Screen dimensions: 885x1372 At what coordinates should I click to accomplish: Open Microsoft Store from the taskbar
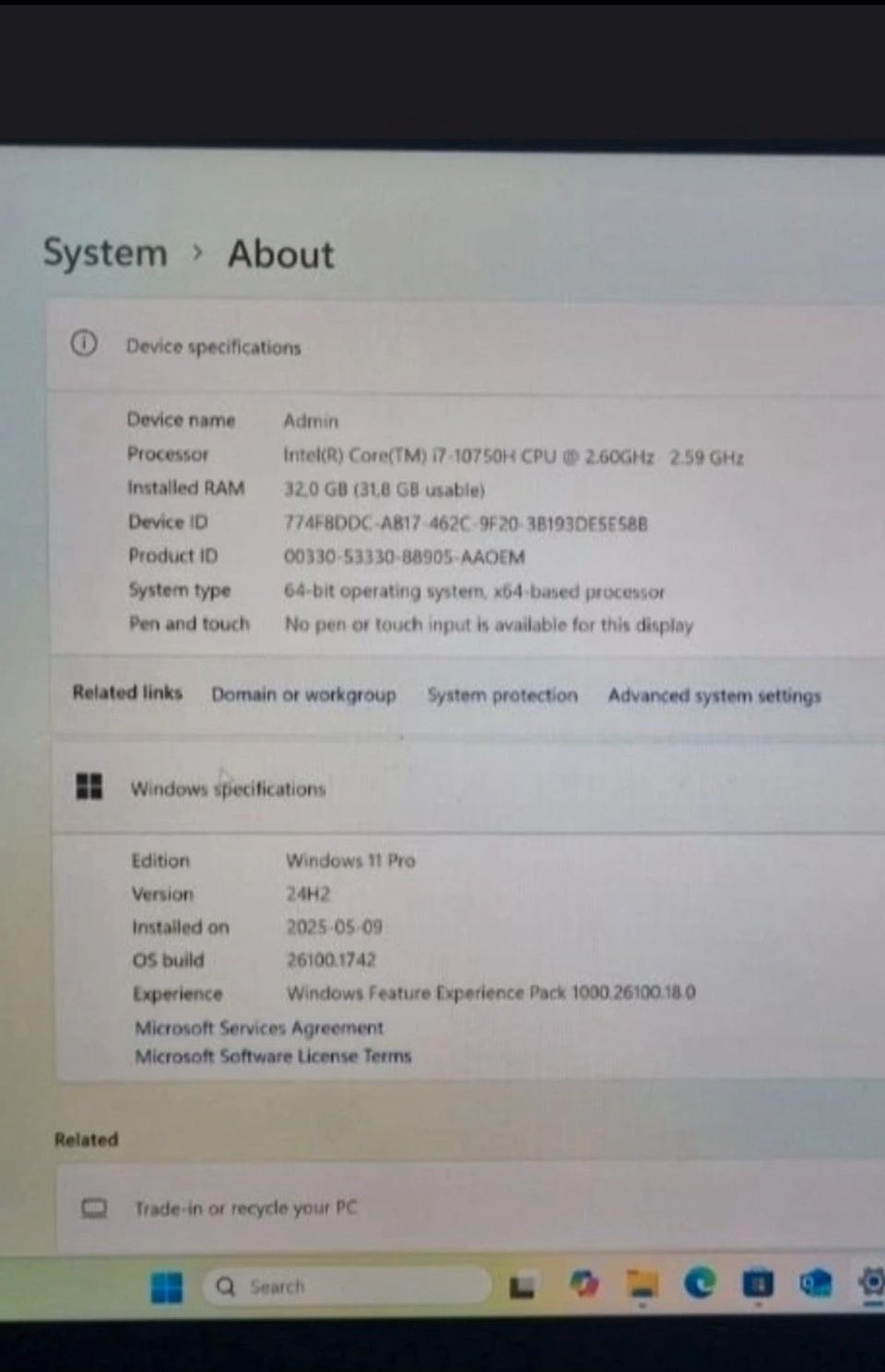[758, 1283]
